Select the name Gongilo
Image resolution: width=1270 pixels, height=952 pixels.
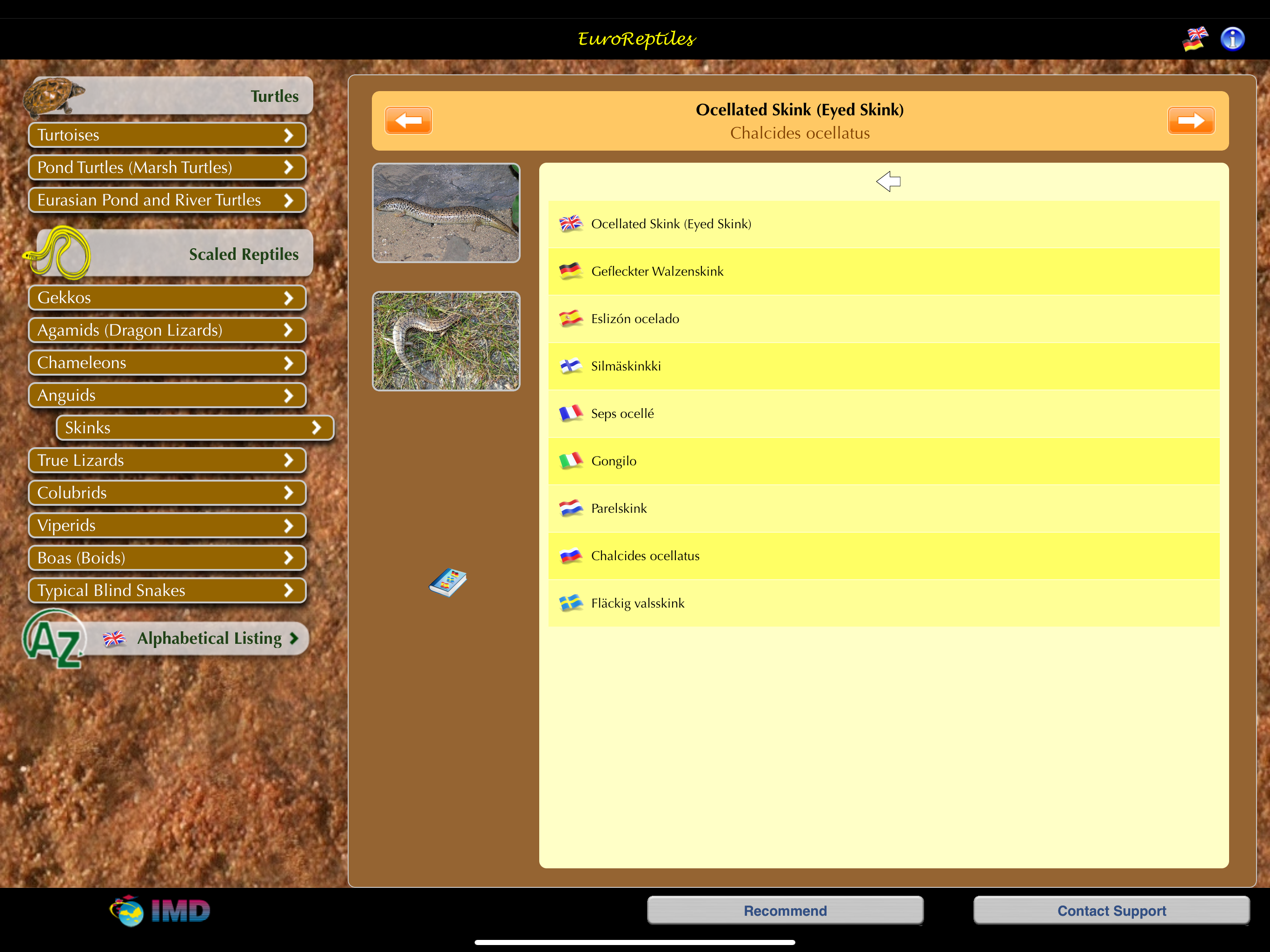coord(614,461)
